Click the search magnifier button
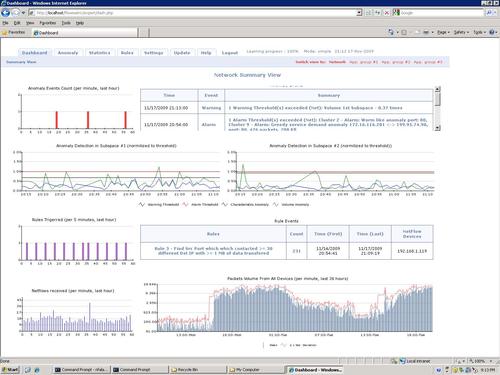The width and height of the screenshot is (500, 375). pyautogui.click(x=489, y=13)
